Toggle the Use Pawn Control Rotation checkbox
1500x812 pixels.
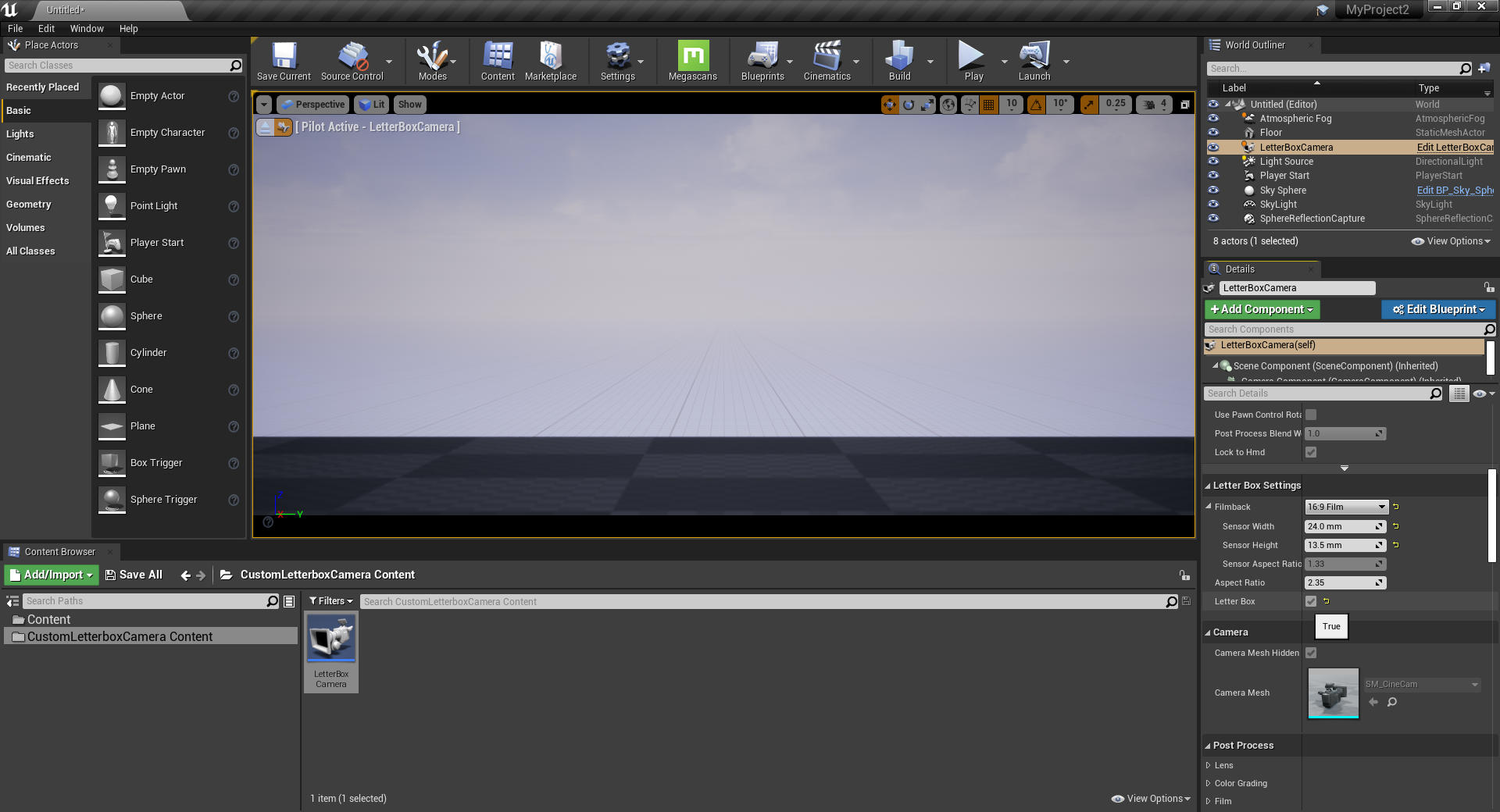[x=1311, y=415]
